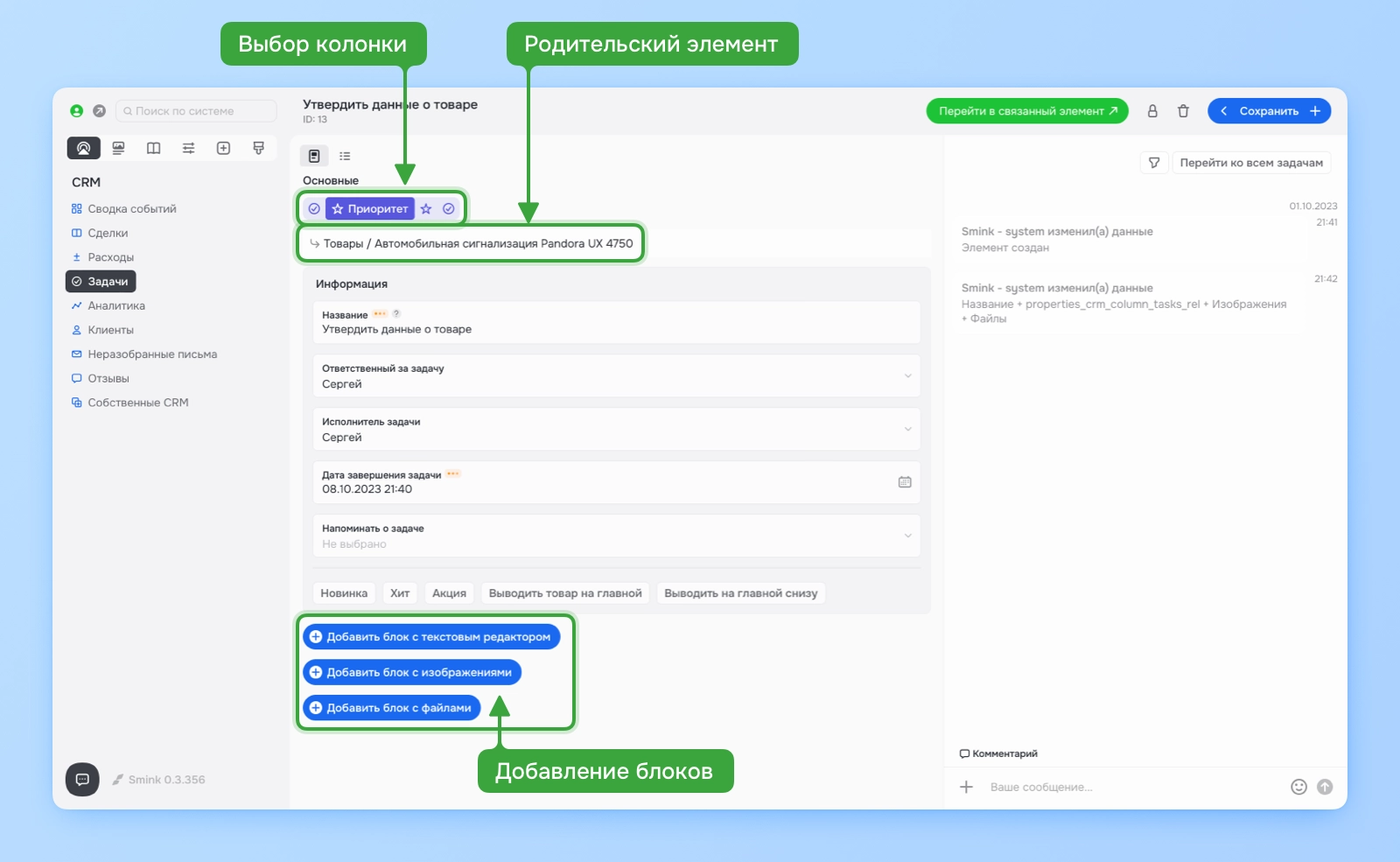The height and width of the screenshot is (862, 1400).
Task: Edit the 'Название' field with 'Утвердить данные о товаре'
Action: (x=616, y=322)
